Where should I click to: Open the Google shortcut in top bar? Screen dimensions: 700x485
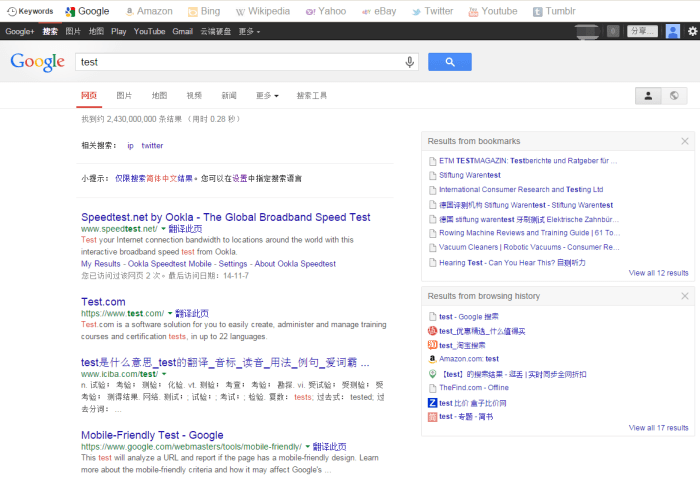coord(87,11)
